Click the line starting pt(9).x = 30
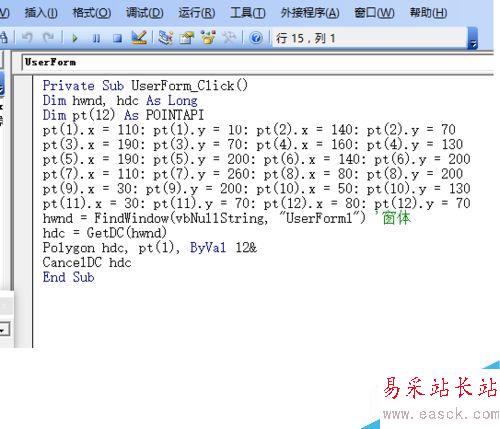Screen dimensions: 500x429 257,188
